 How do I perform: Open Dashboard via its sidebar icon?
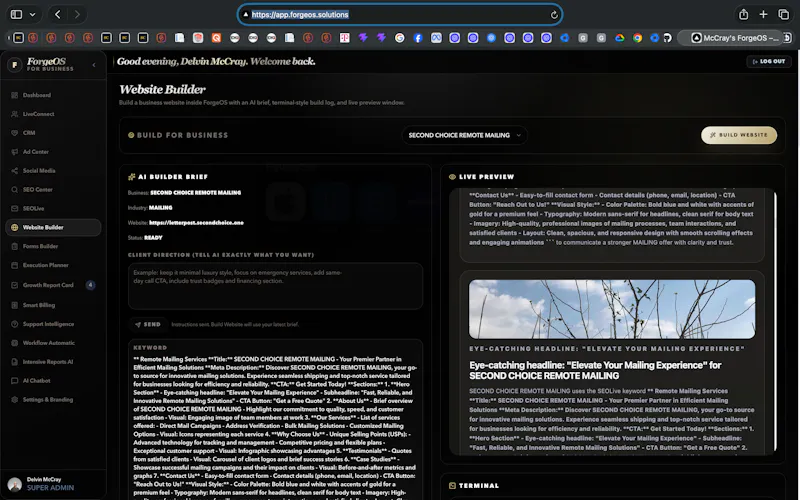pos(14,95)
